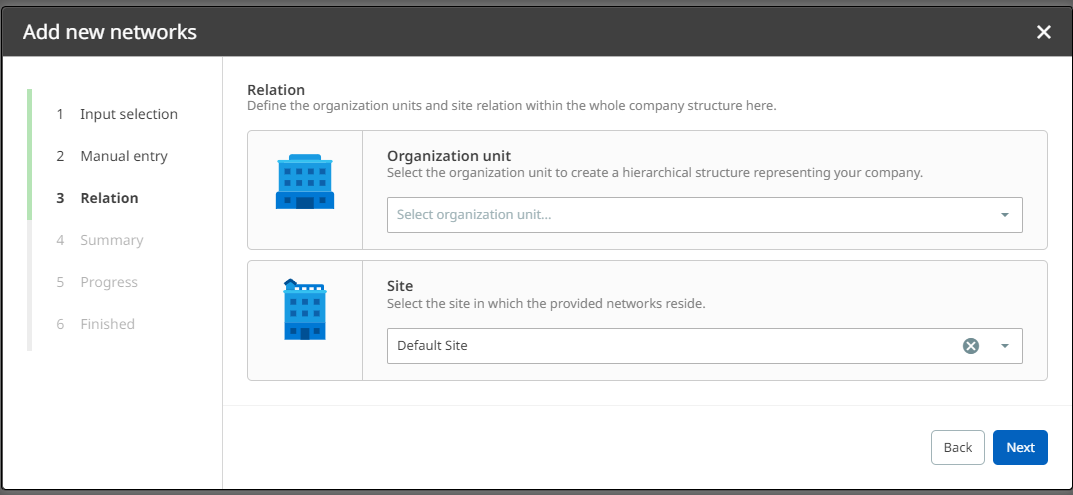
Task: Click the Finished step label
Action: point(107,324)
